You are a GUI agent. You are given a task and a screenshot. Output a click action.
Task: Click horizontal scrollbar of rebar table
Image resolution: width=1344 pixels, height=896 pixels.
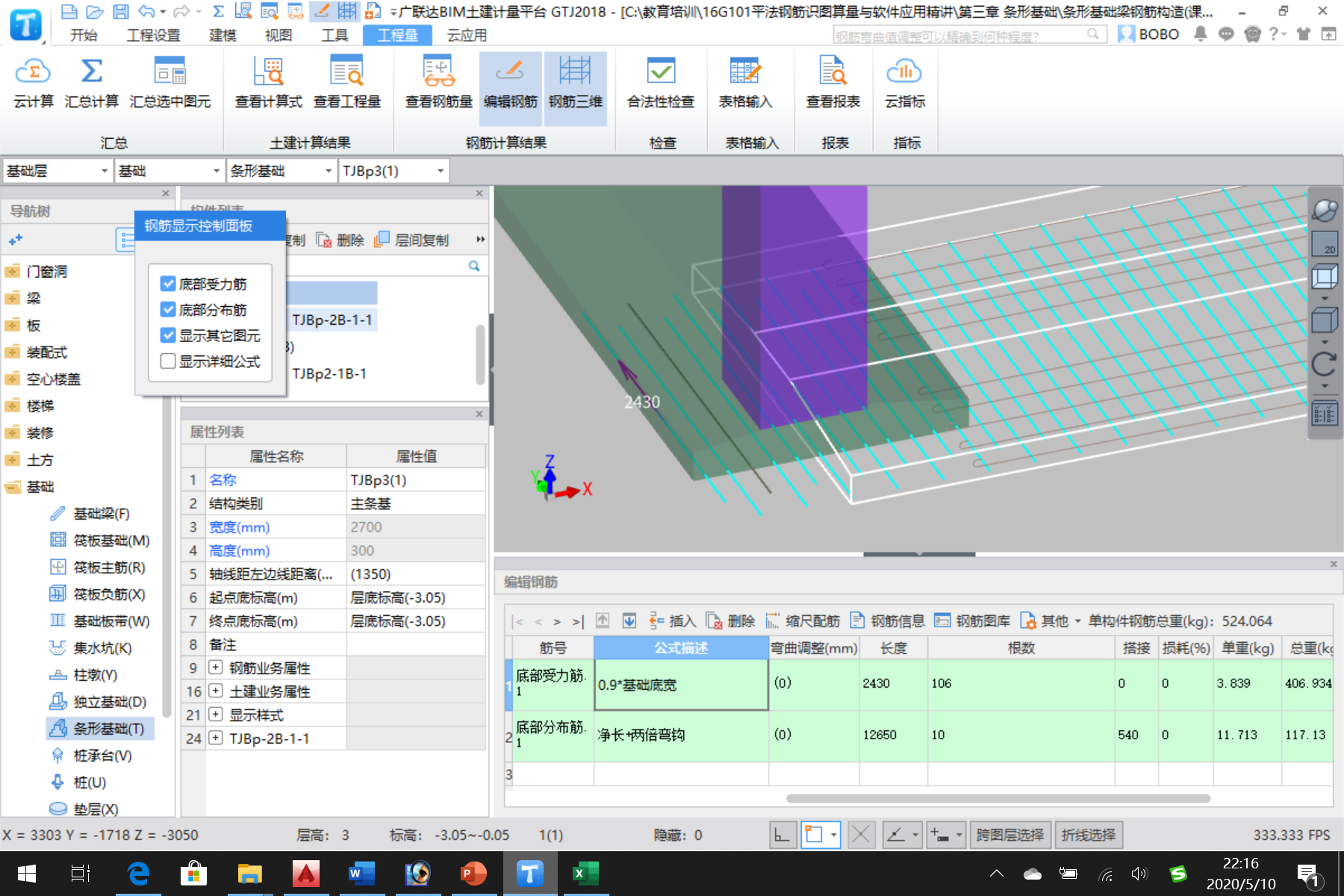pyautogui.click(x=998, y=798)
